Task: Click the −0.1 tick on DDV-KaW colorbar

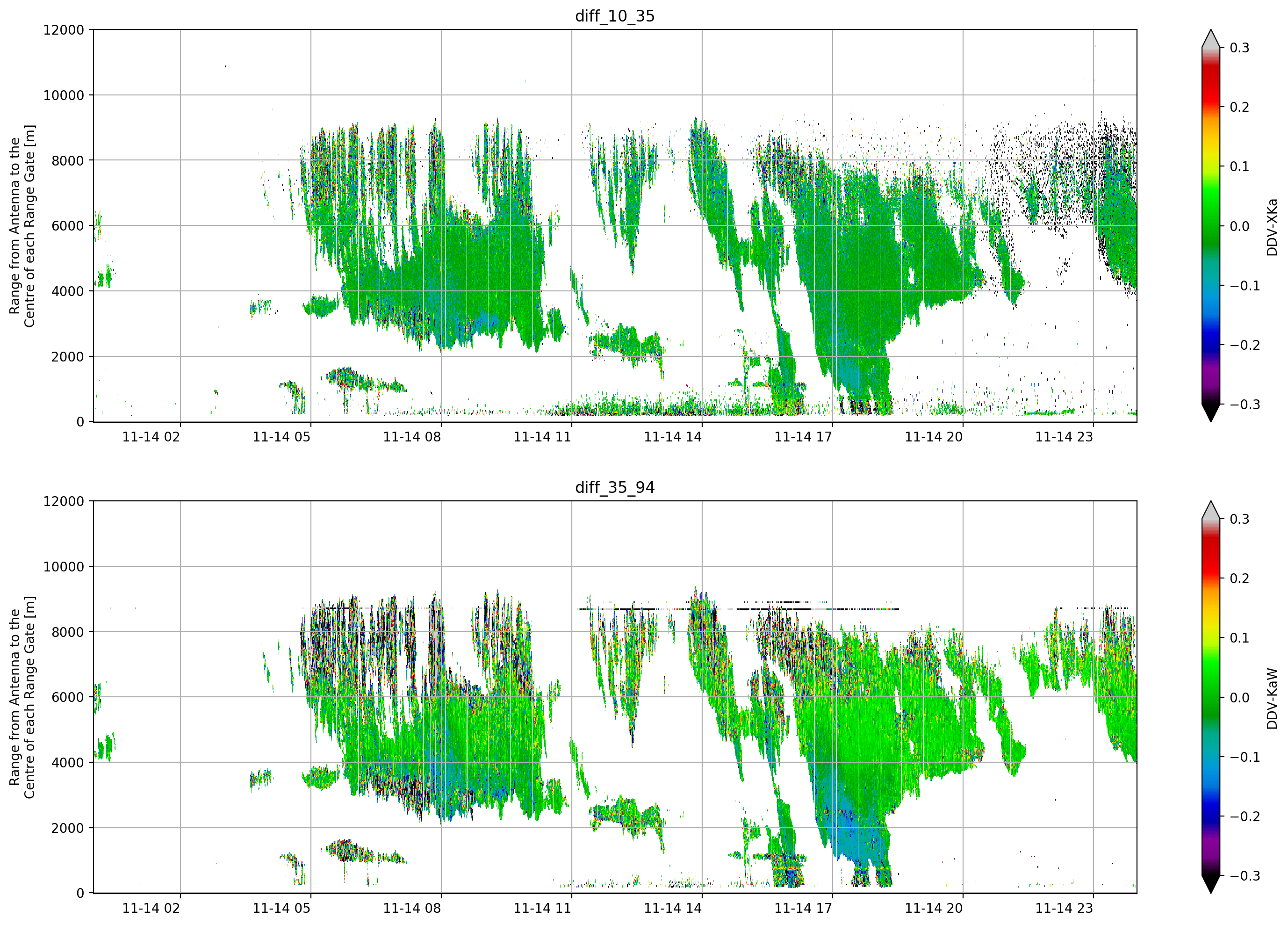Action: (x=1245, y=758)
